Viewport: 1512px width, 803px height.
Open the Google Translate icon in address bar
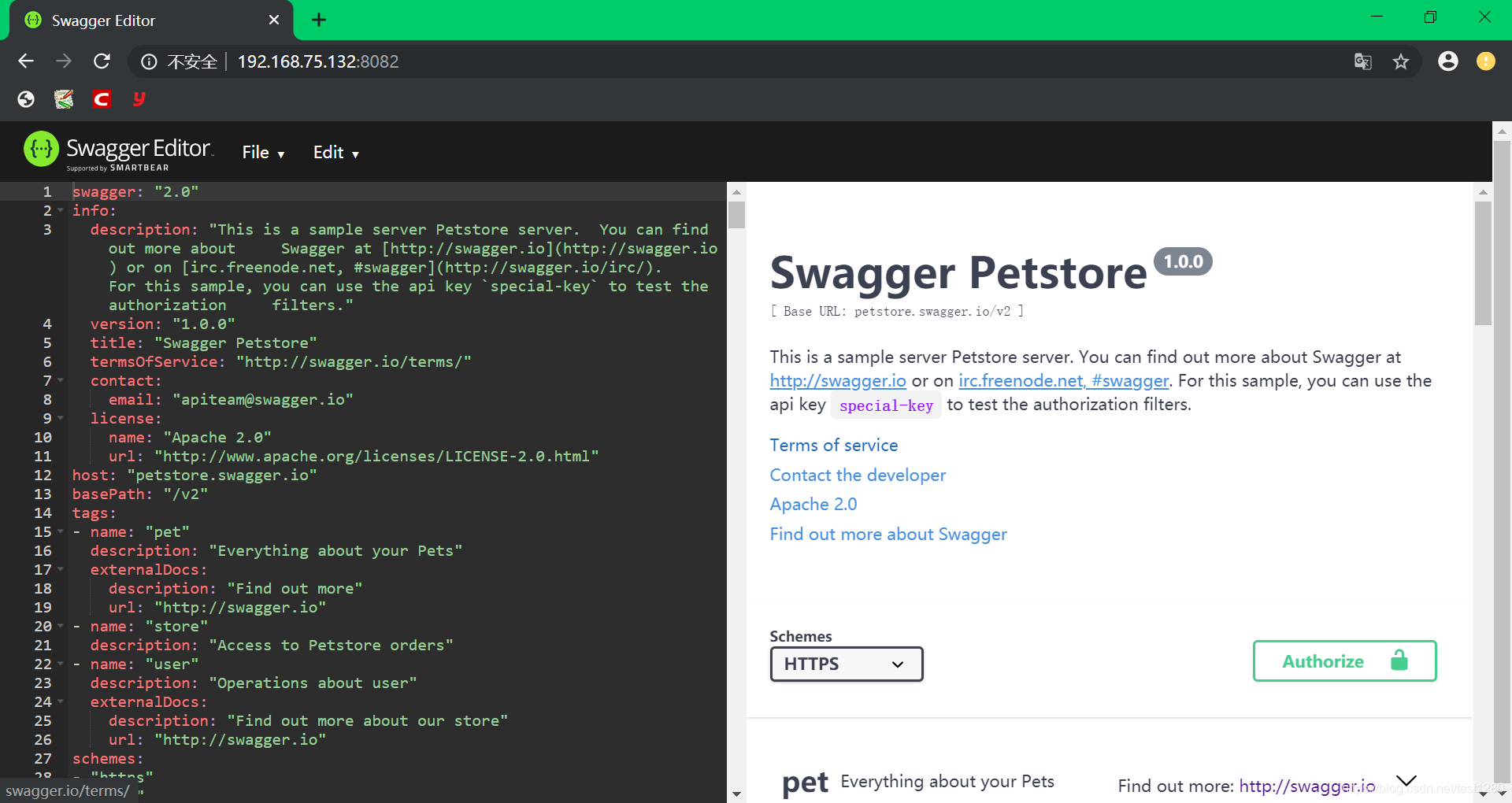point(1362,61)
